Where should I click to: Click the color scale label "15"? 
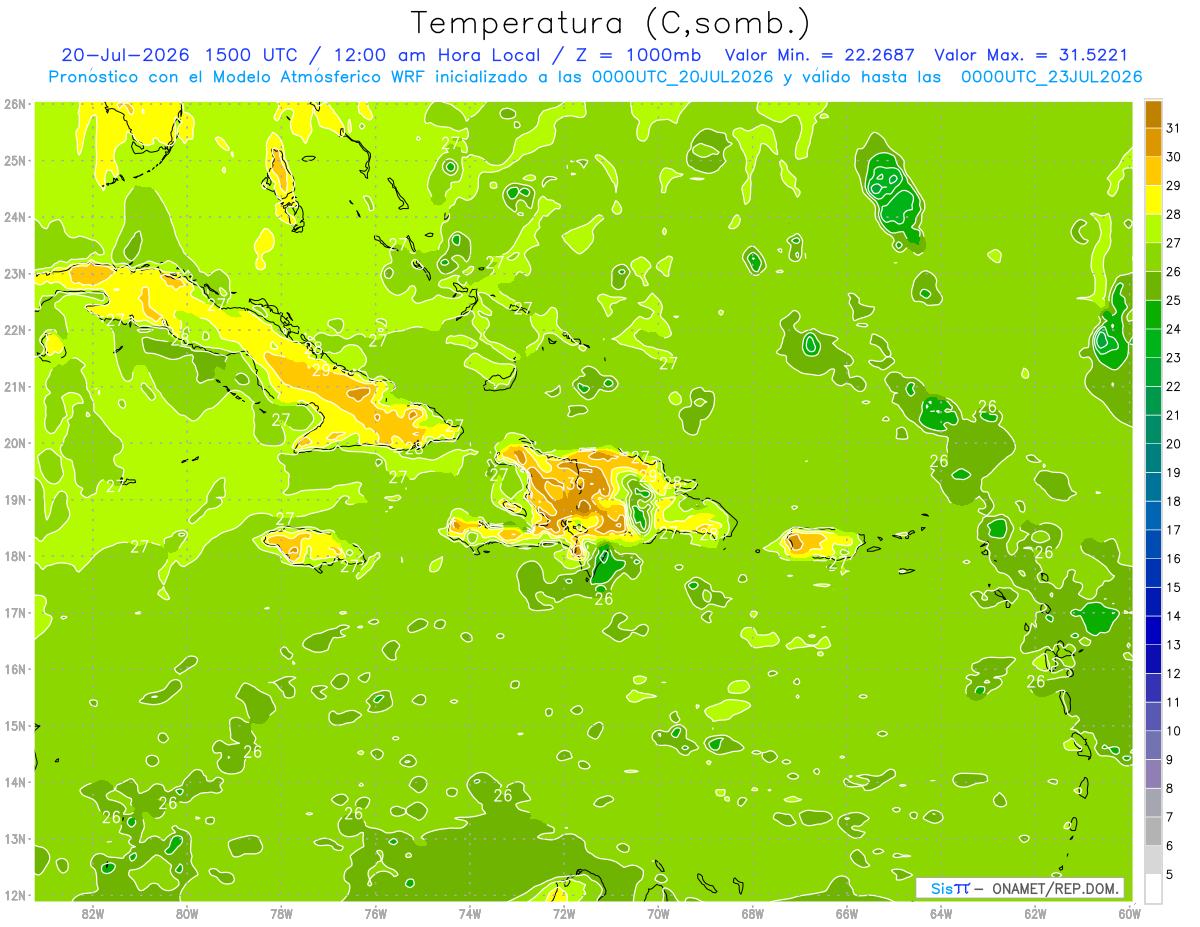[x=1174, y=587]
